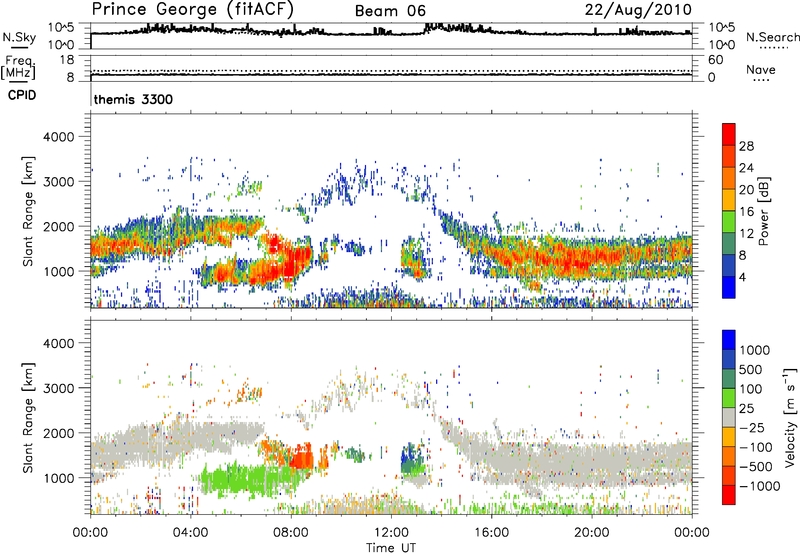Click the "Power [dB]" colorbar title
800x554 pixels.
pos(763,211)
